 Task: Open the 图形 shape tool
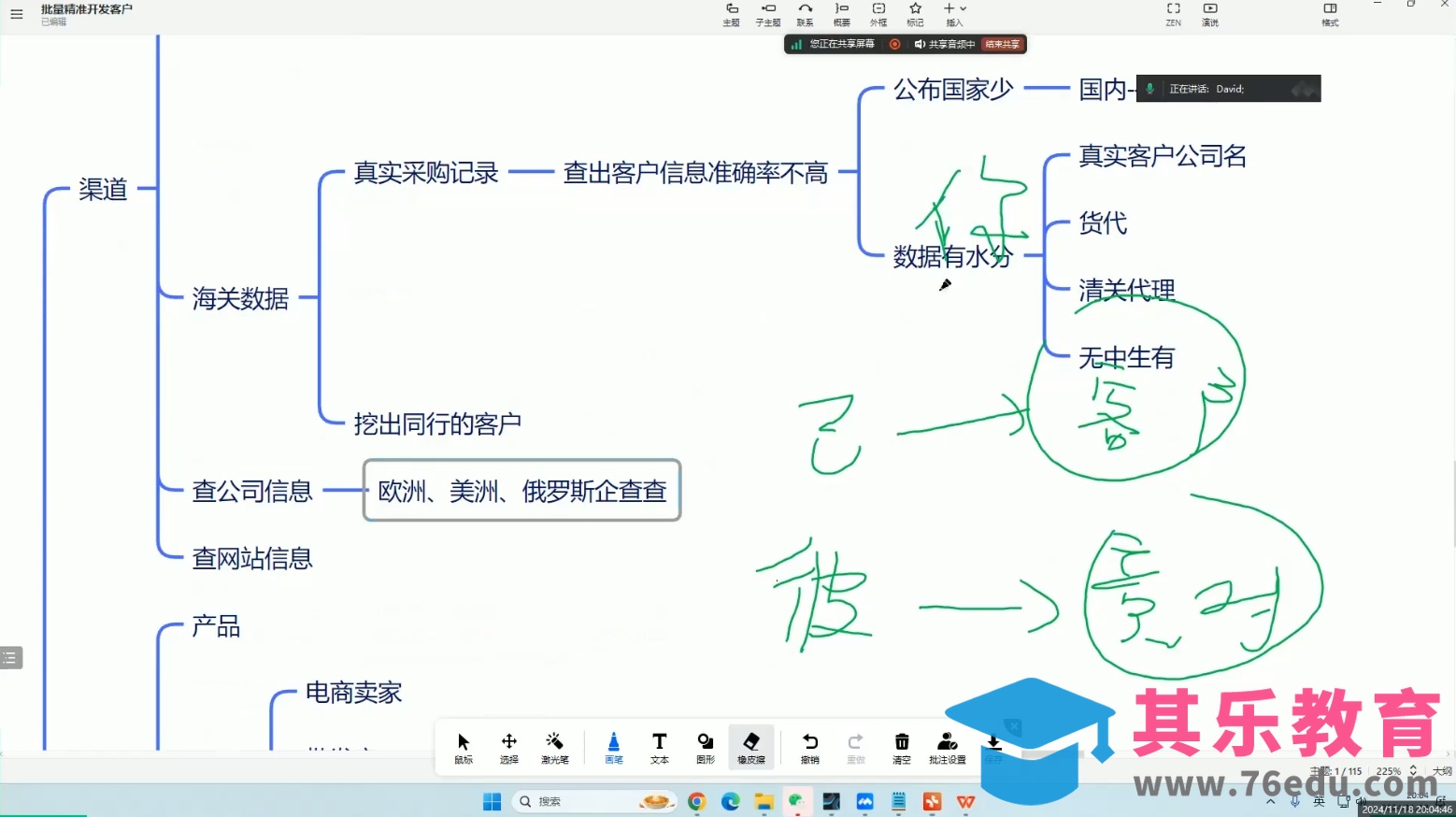click(705, 748)
